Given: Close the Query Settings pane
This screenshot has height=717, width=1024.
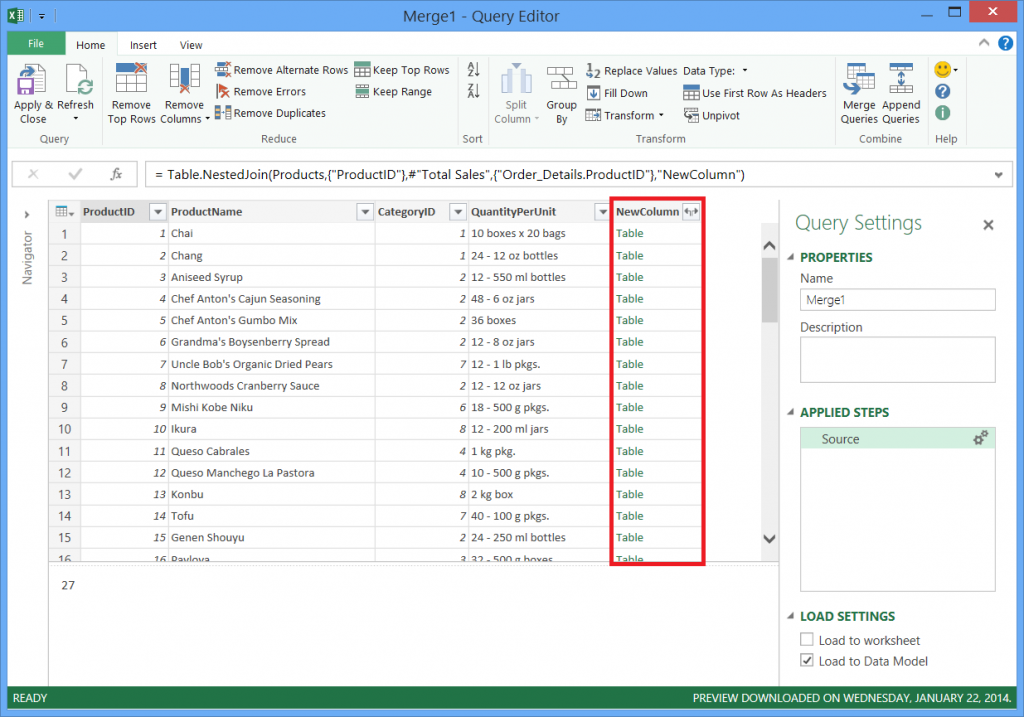Looking at the screenshot, I should tap(988, 225).
